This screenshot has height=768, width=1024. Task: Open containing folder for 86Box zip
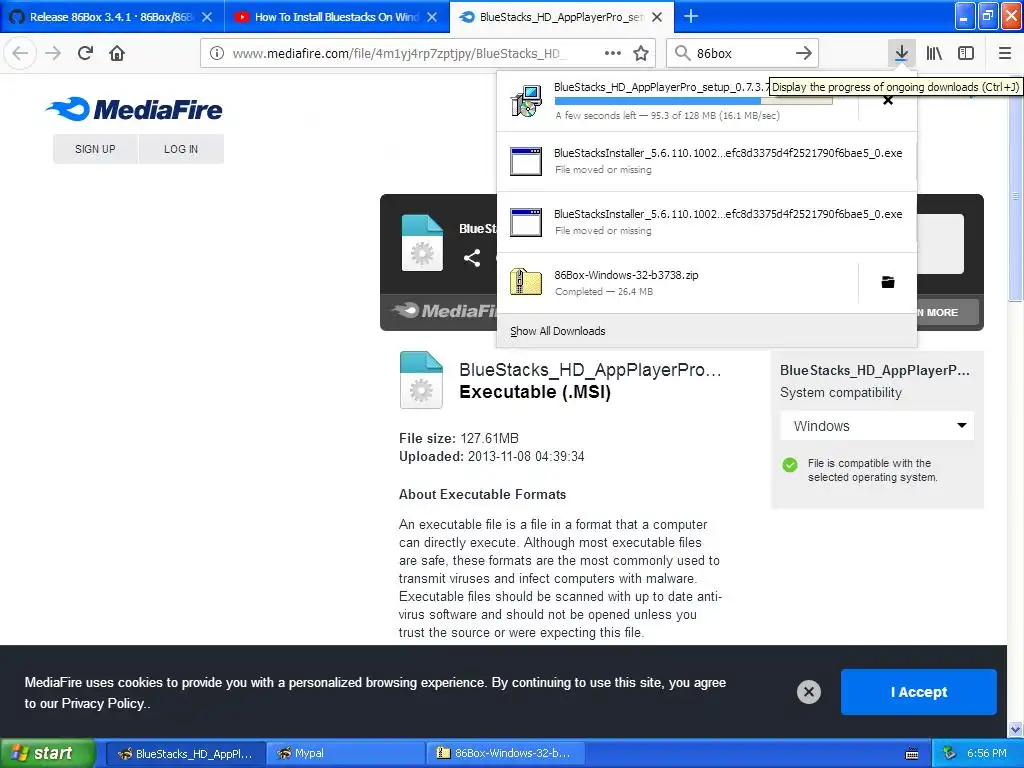click(x=888, y=282)
